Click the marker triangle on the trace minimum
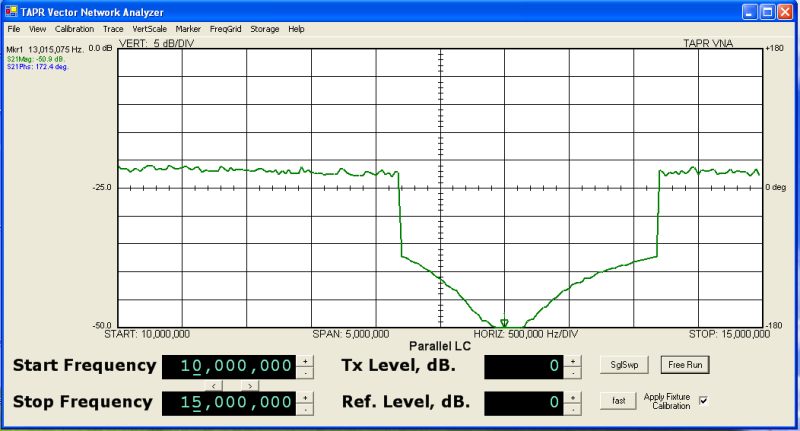 tap(504, 323)
